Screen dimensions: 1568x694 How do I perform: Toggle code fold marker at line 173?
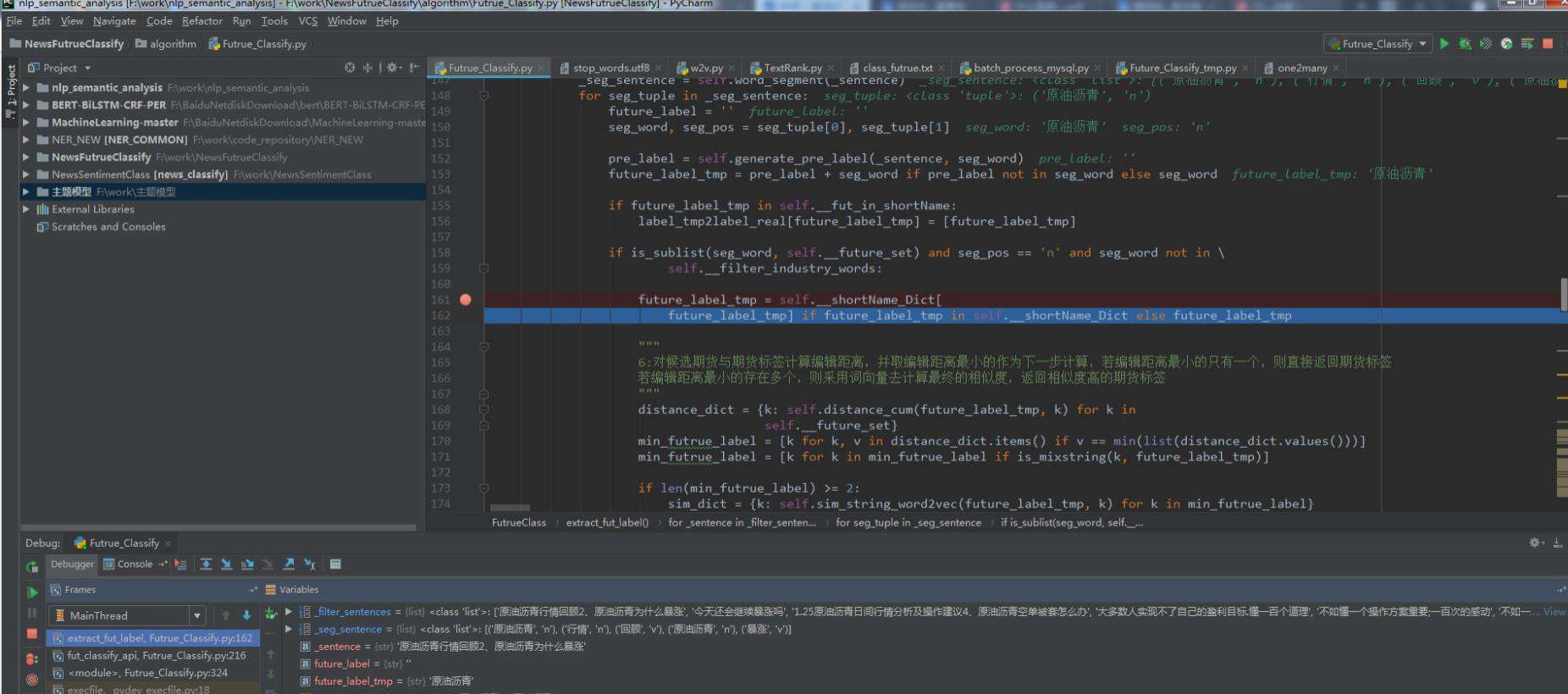pyautogui.click(x=483, y=488)
